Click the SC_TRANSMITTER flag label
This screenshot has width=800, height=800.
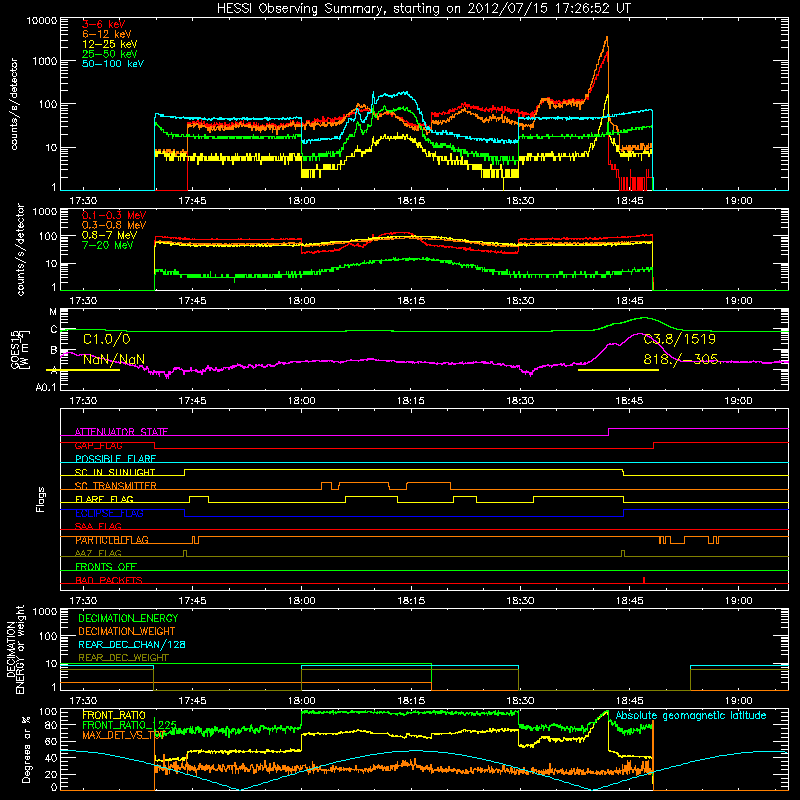tap(116, 486)
